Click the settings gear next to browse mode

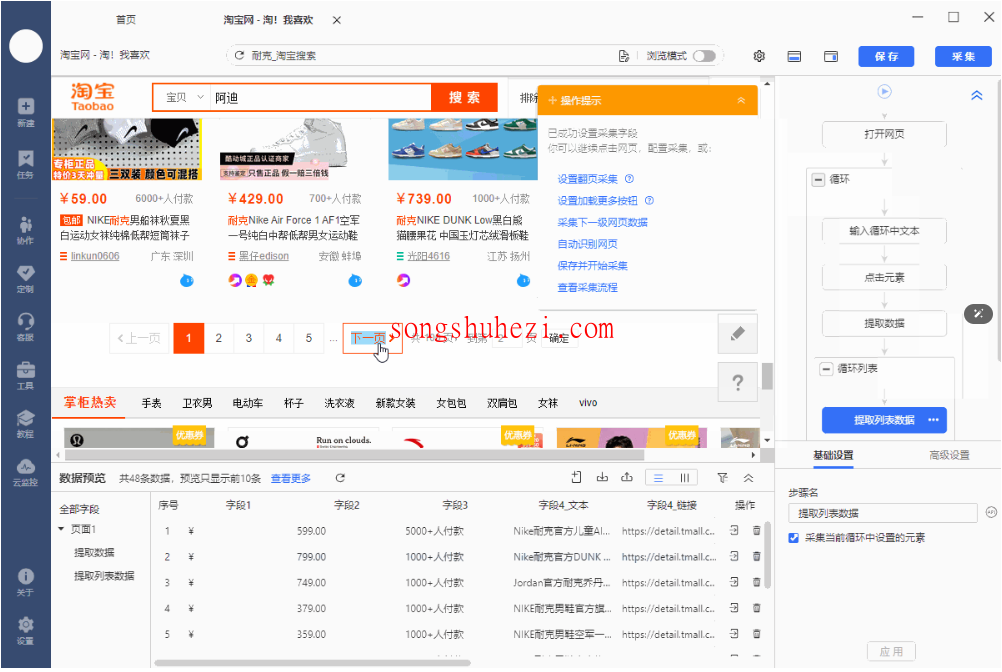[x=759, y=56]
